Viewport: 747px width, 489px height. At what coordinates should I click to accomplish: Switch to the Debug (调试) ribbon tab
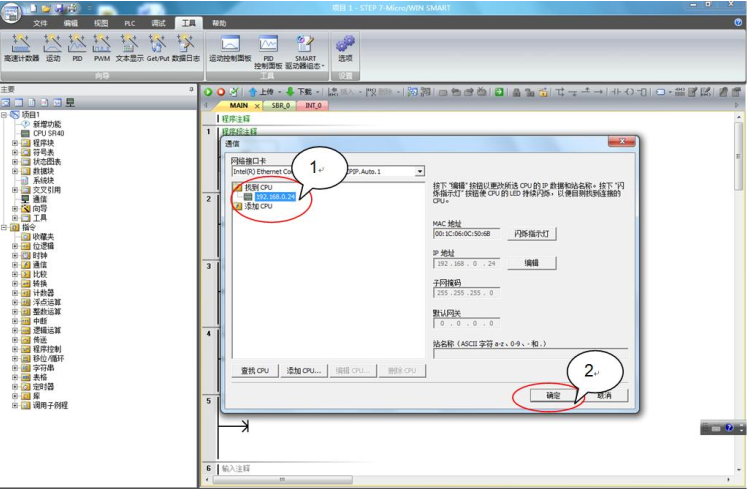(x=158, y=23)
